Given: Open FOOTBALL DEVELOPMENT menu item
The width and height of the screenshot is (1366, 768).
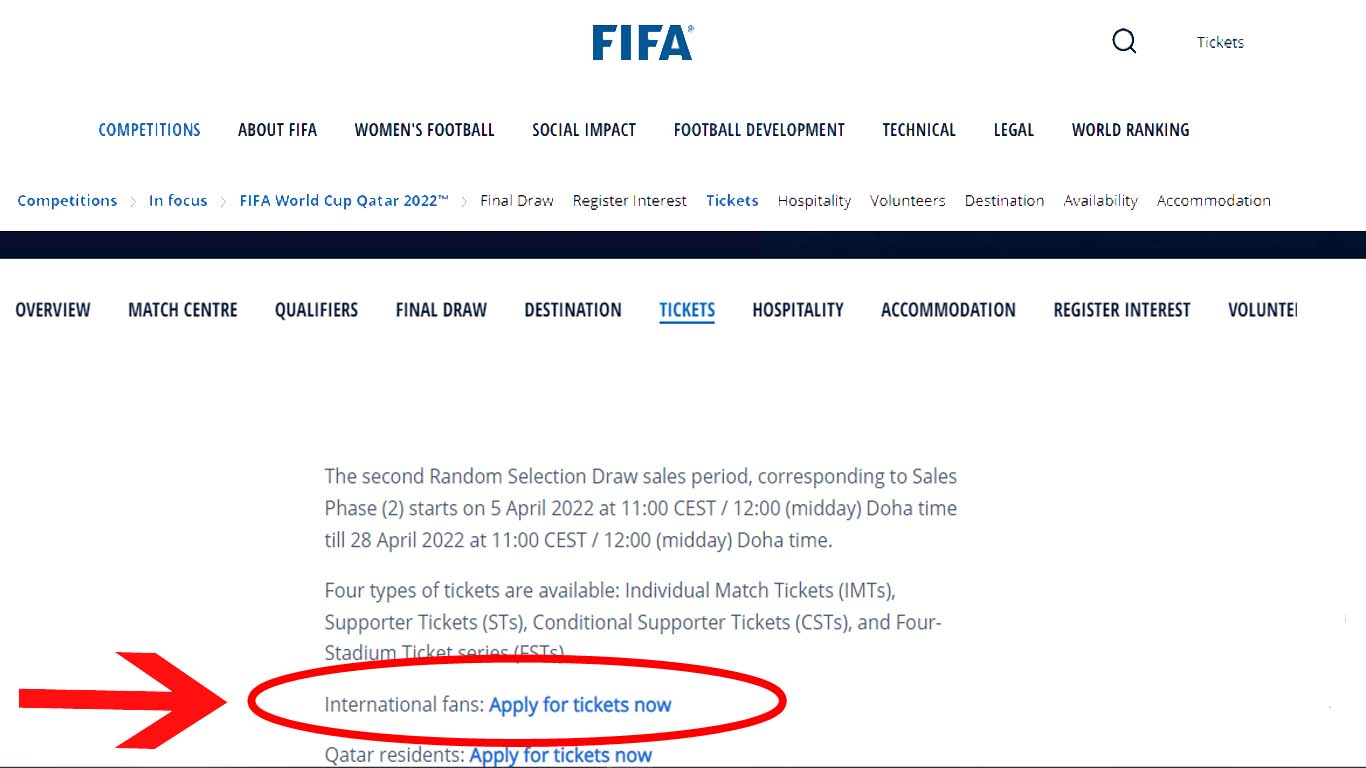Looking at the screenshot, I should click(x=759, y=129).
